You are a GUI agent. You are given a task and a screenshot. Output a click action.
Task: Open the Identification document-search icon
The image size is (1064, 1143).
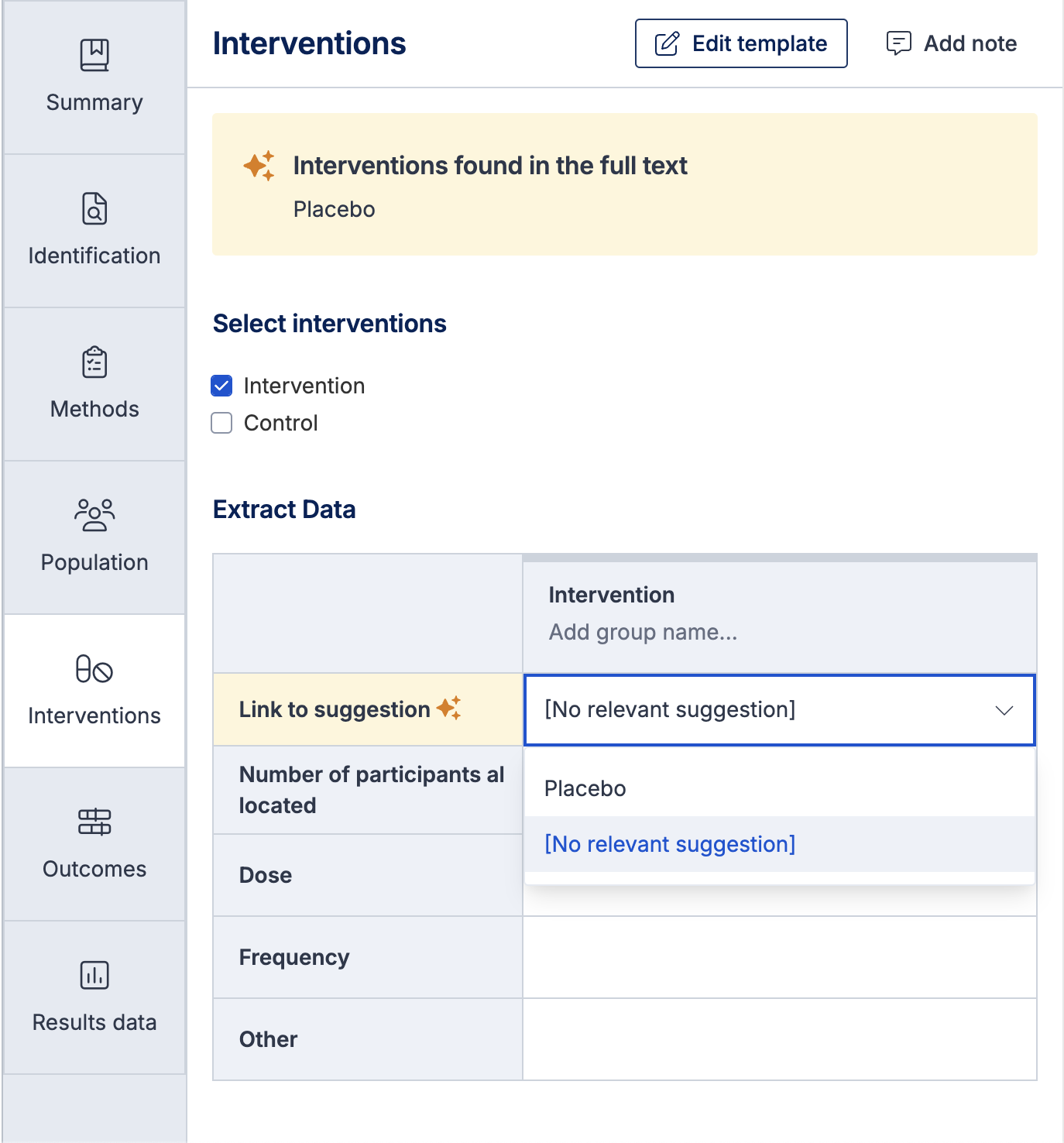(x=94, y=209)
